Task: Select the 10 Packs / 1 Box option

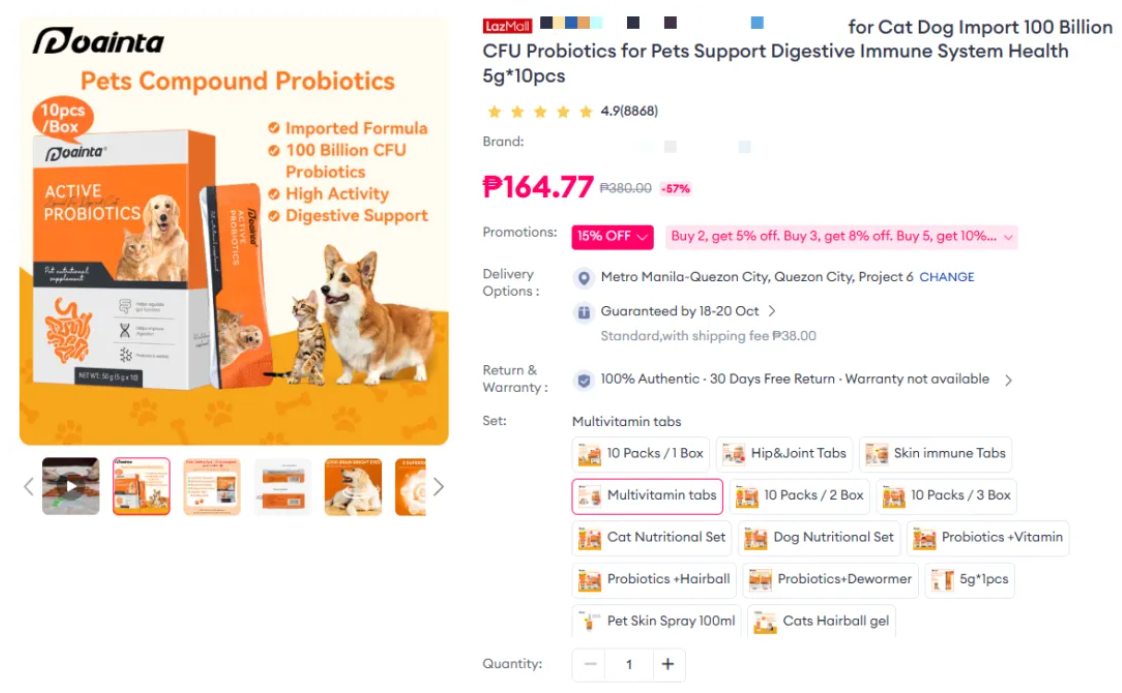Action: (x=640, y=454)
